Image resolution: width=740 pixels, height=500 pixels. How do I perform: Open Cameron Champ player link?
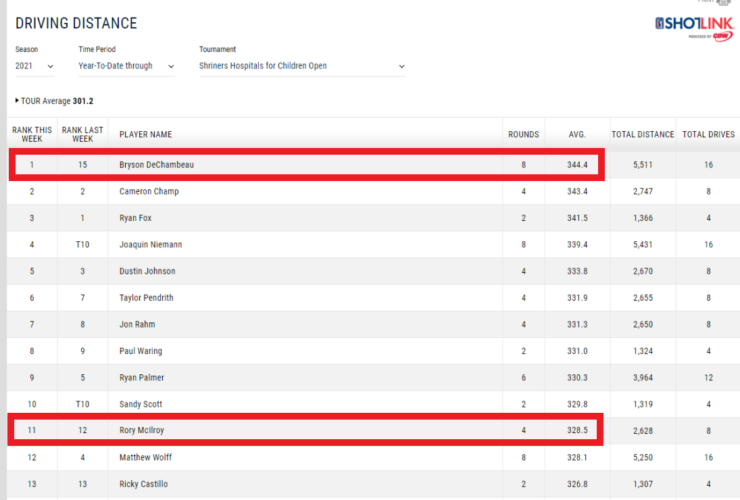coord(149,191)
